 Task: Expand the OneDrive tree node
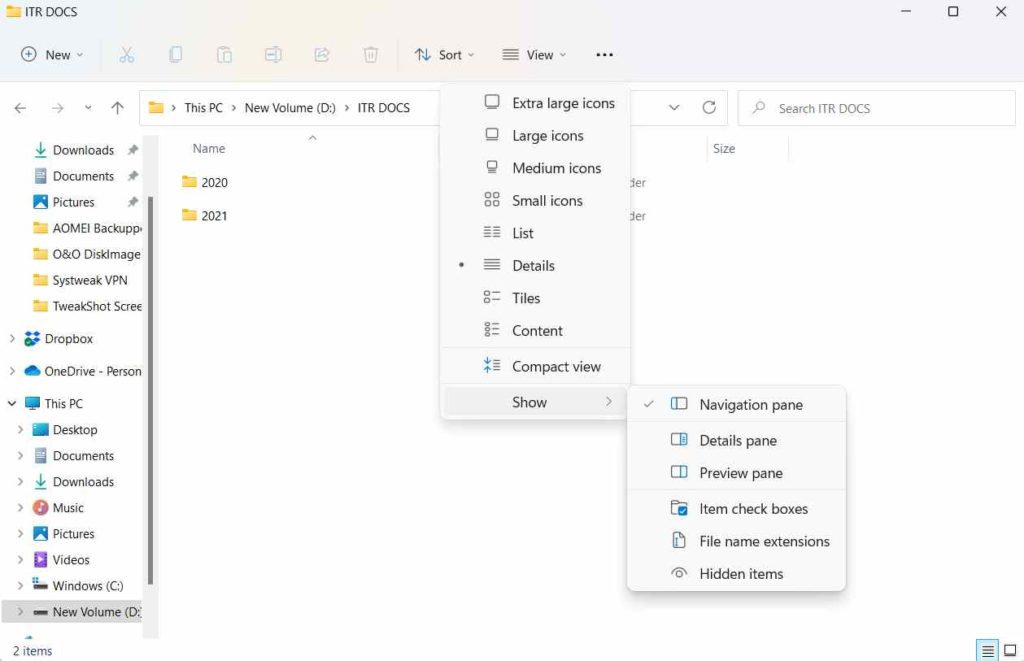click(12, 371)
